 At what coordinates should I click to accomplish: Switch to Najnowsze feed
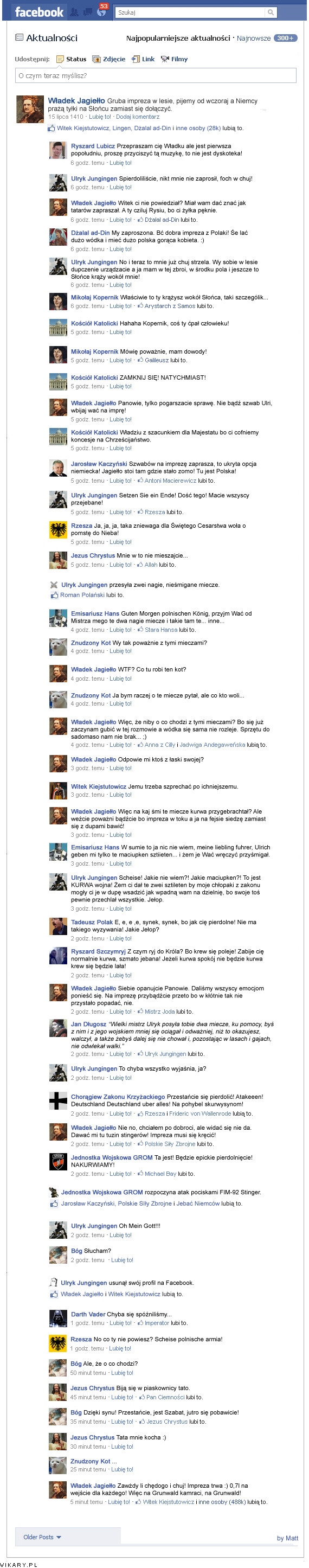(x=254, y=39)
